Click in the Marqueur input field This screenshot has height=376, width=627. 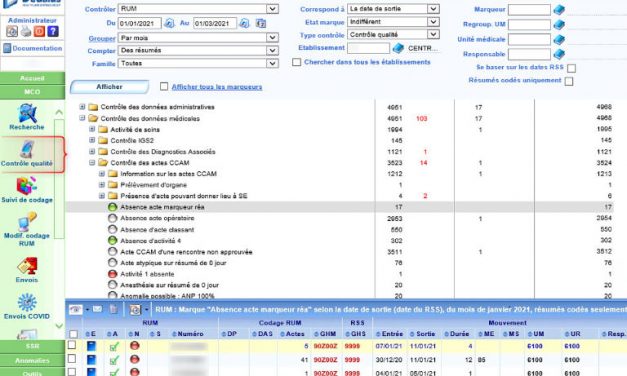(x=529, y=10)
